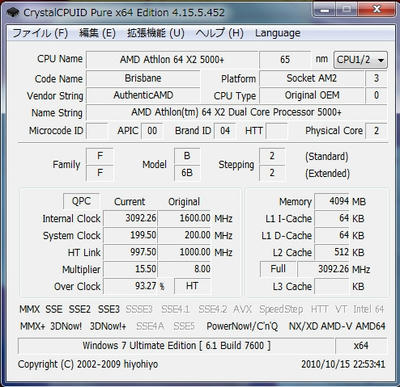Click the original System Clock 200.00
400x387 pixels.
pos(185,235)
